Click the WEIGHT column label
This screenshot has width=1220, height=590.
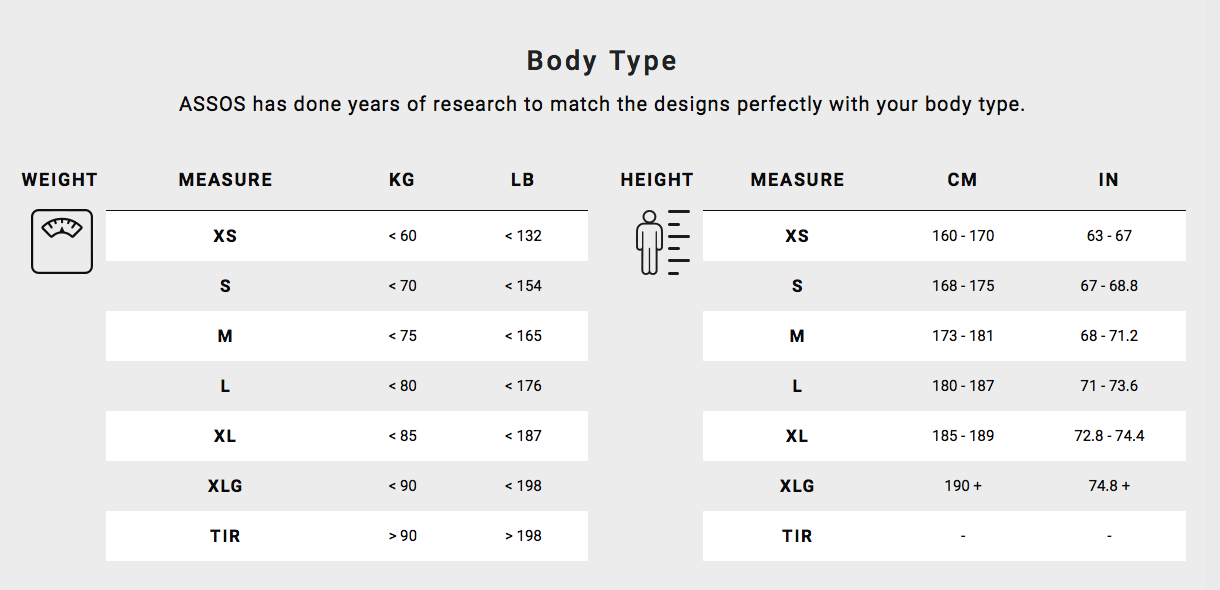[59, 180]
